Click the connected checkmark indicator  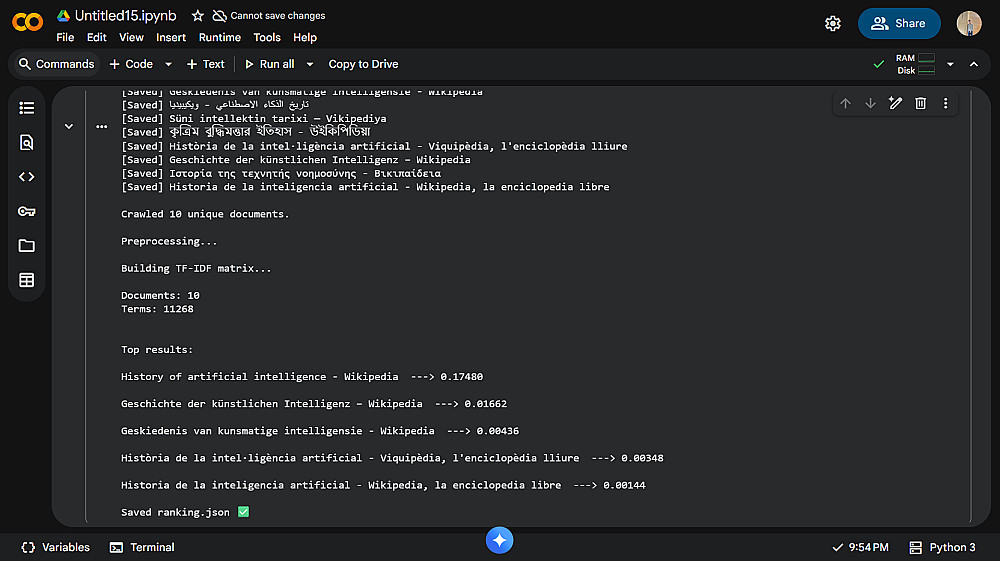pos(878,64)
